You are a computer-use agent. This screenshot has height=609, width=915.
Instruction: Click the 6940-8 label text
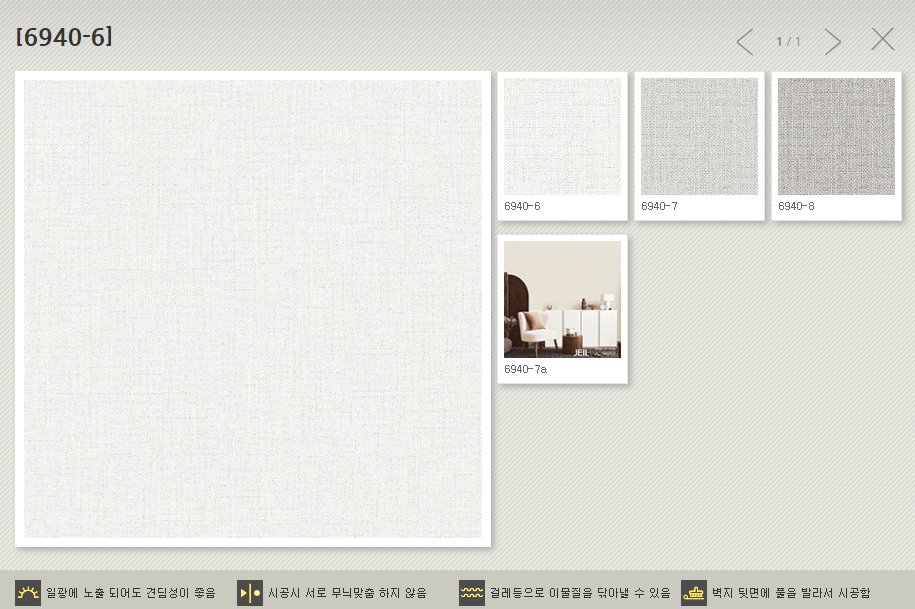click(796, 206)
